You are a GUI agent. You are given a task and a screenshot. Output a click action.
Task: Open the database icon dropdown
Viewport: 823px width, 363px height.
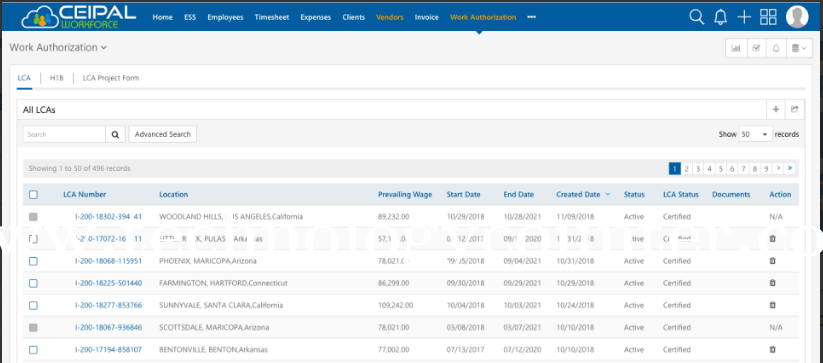pyautogui.click(x=799, y=48)
